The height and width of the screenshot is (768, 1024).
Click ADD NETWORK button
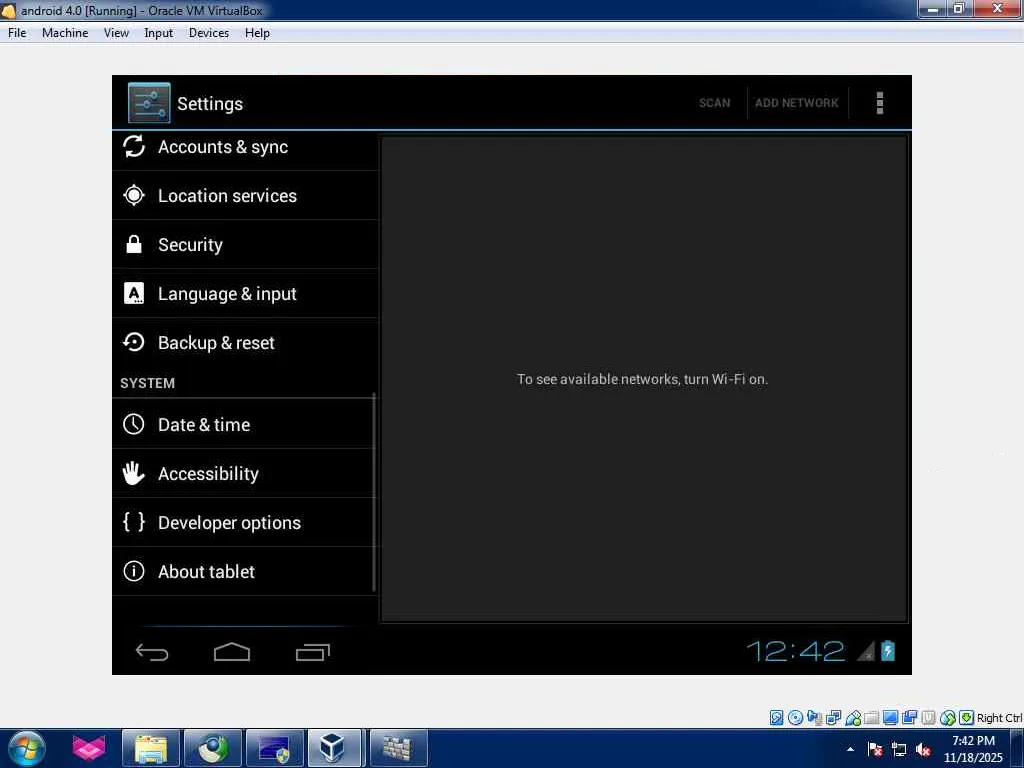pyautogui.click(x=797, y=103)
